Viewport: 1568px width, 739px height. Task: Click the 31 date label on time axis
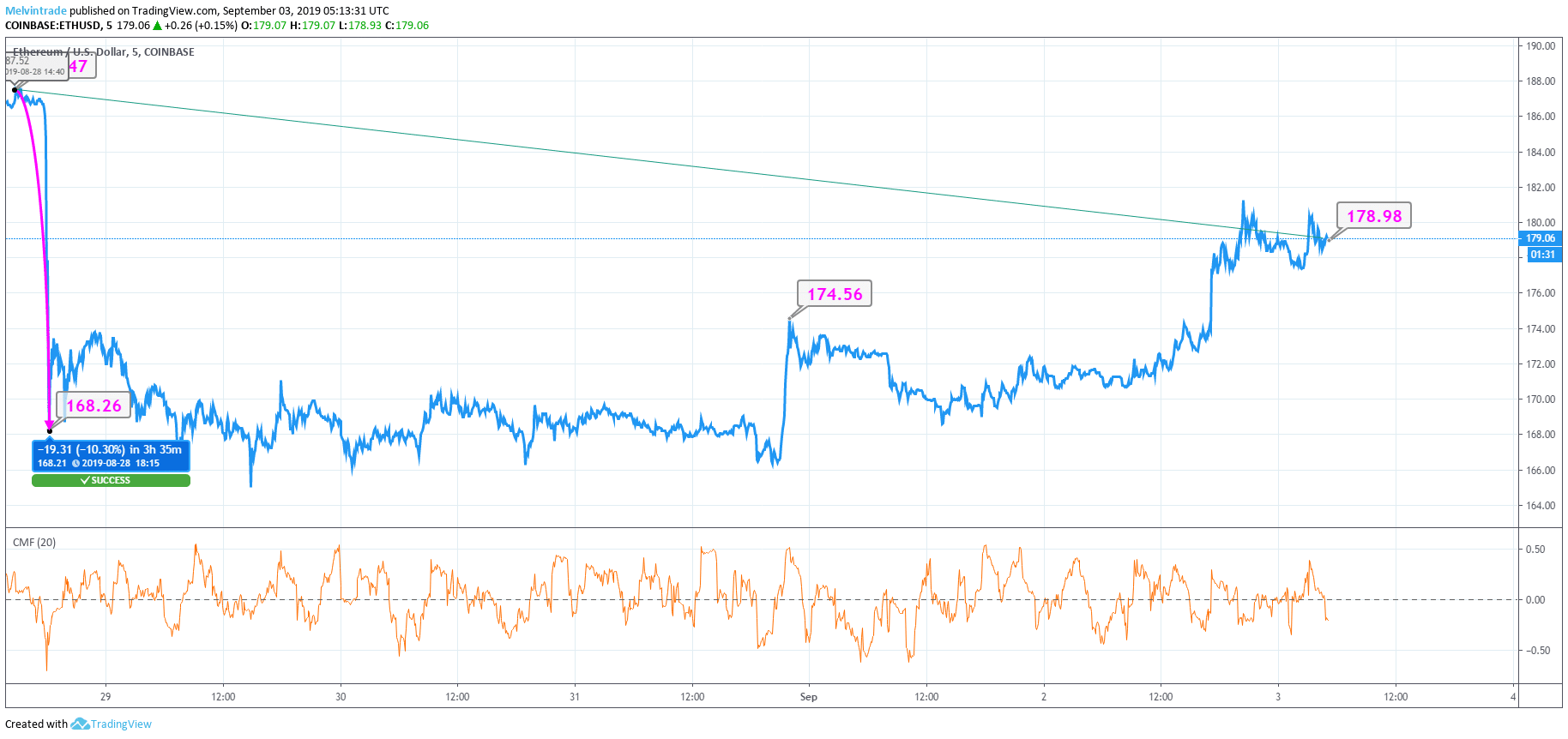click(x=575, y=697)
